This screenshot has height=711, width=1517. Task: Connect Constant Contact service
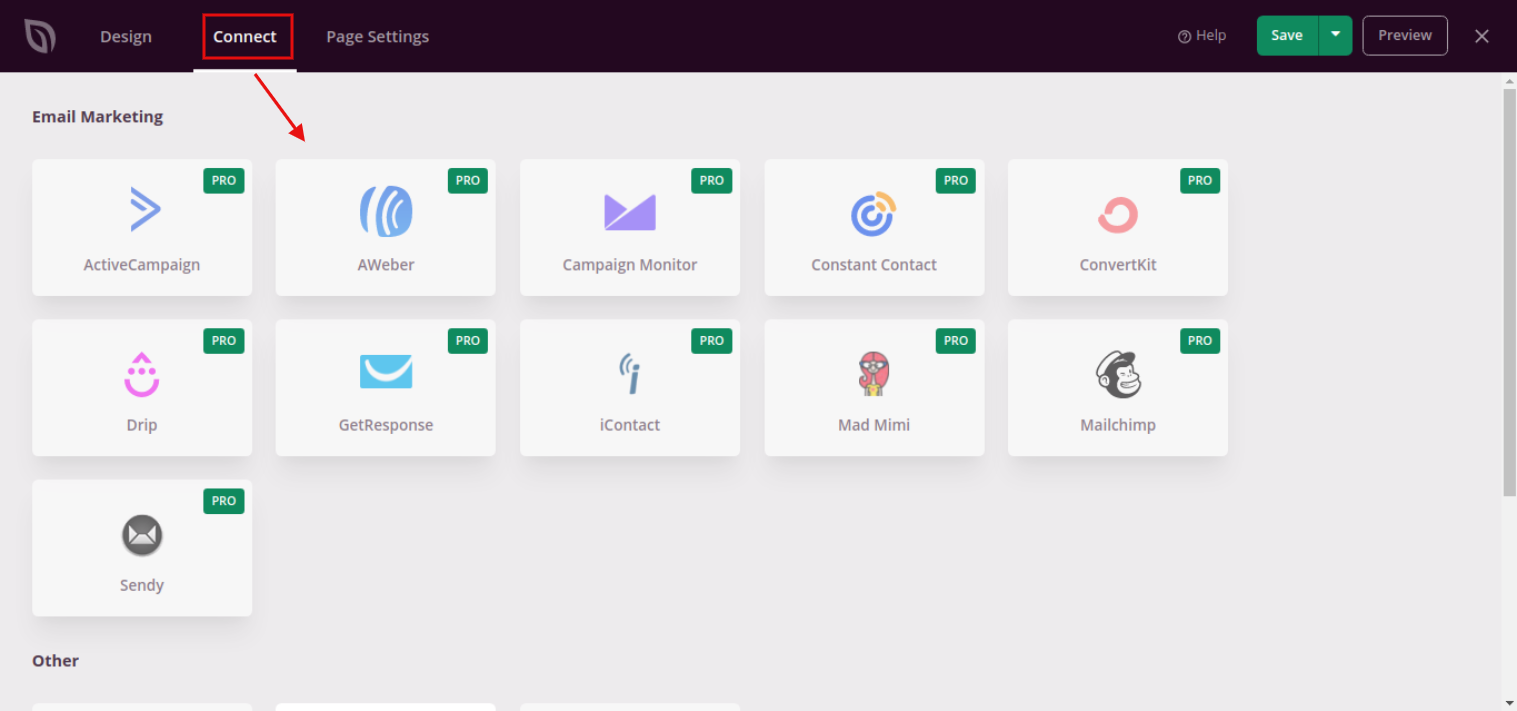tap(873, 227)
